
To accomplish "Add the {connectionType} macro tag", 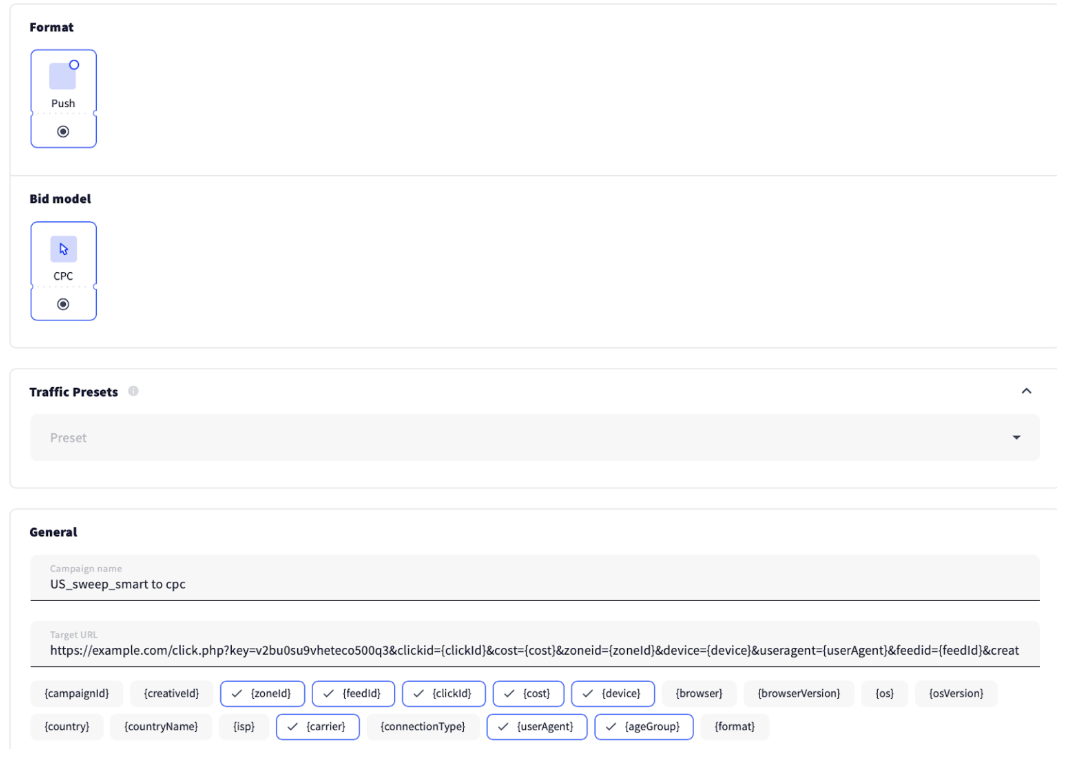I will click(x=423, y=726).
